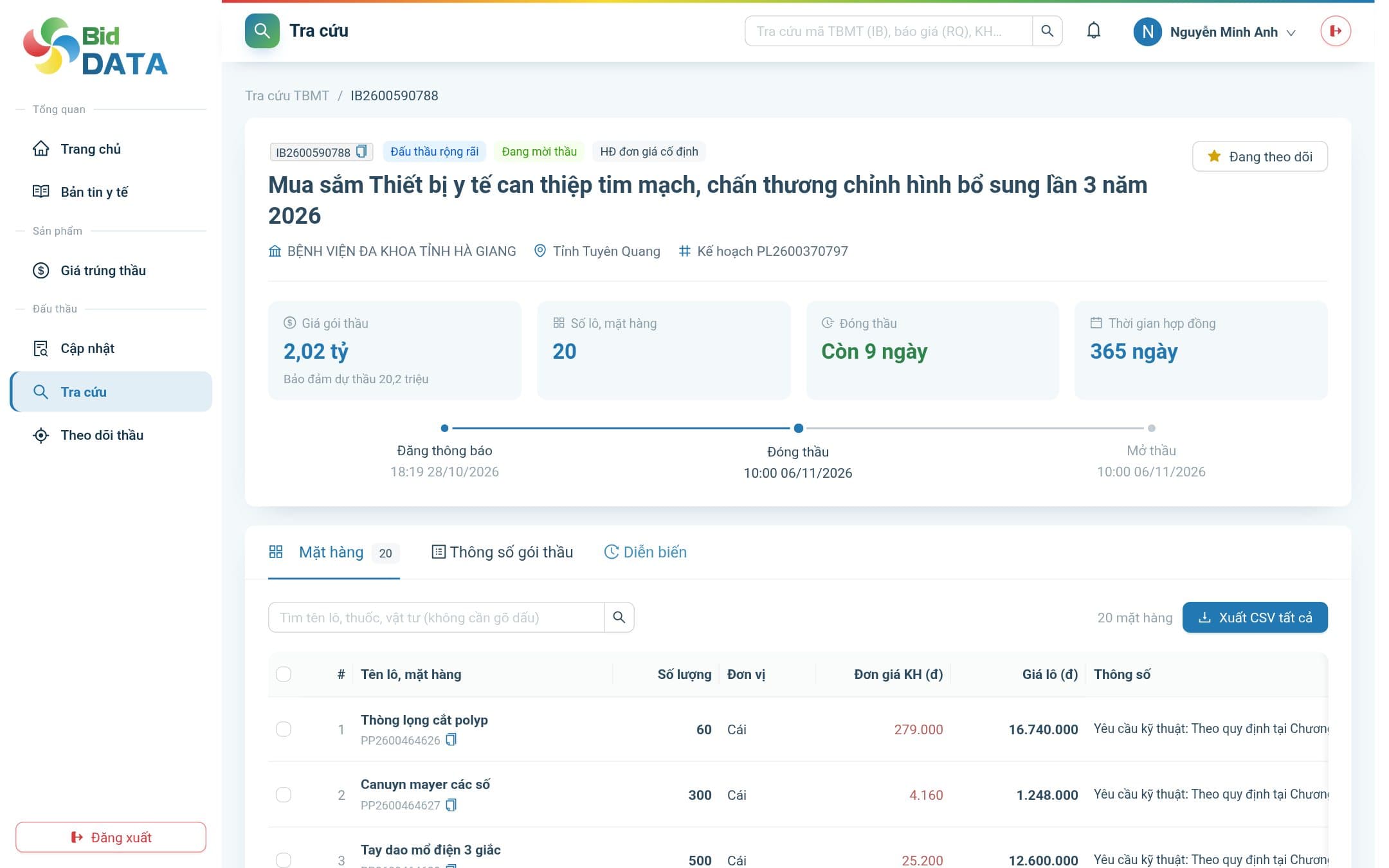1389x868 pixels.
Task: Expand Nguyễn Minh Anh user dropdown
Action: tap(1232, 32)
